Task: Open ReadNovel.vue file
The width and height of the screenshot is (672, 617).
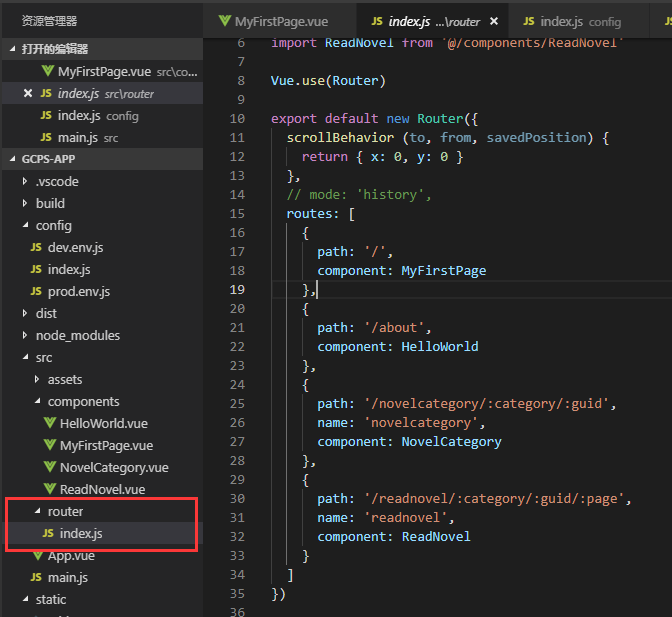Action: (102, 489)
